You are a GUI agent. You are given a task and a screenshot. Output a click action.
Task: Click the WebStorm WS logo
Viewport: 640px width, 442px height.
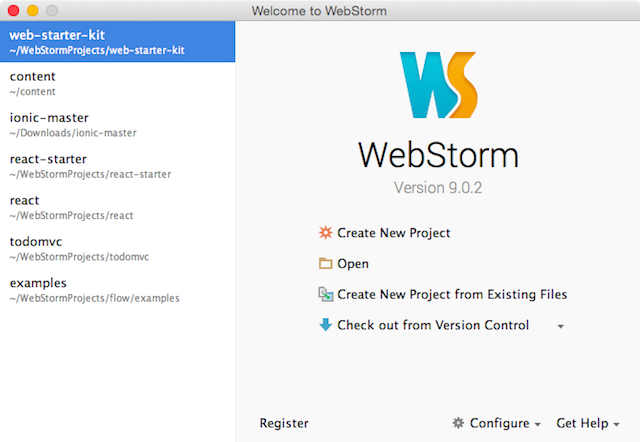point(437,87)
